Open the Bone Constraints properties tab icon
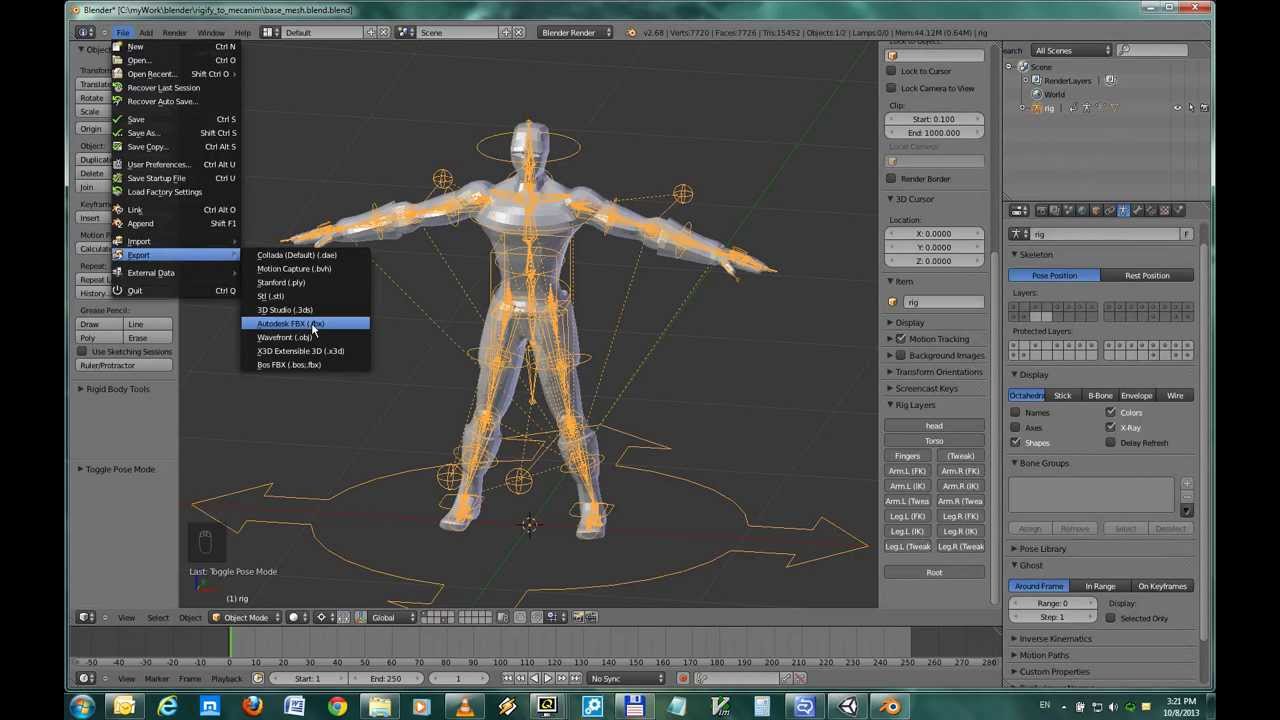 point(1150,210)
